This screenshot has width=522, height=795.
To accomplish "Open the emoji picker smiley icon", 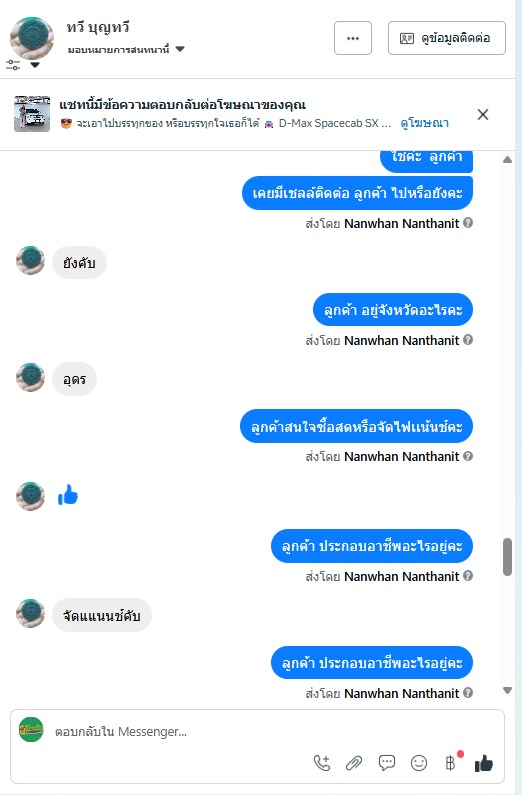I will [x=419, y=763].
